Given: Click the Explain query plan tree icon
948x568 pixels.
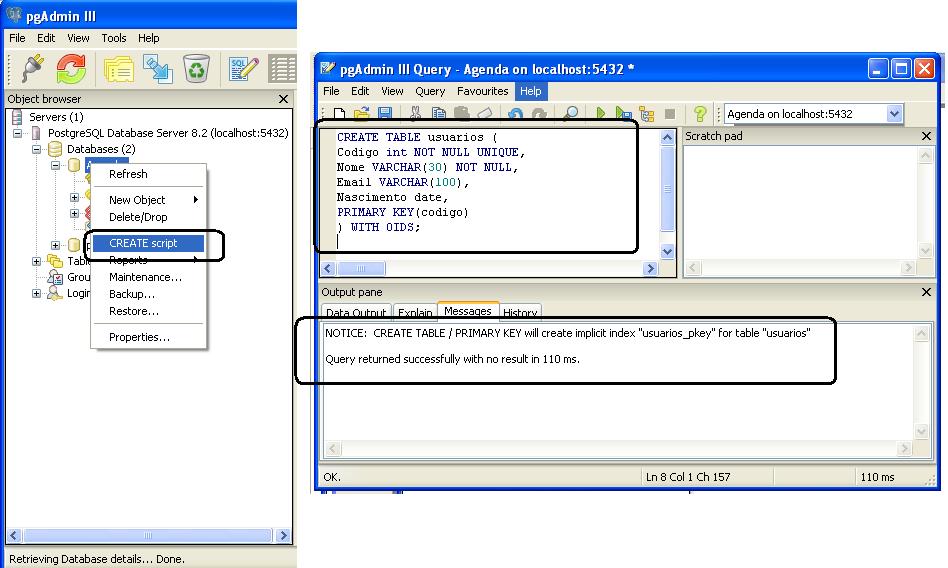Looking at the screenshot, I should coord(647,114).
